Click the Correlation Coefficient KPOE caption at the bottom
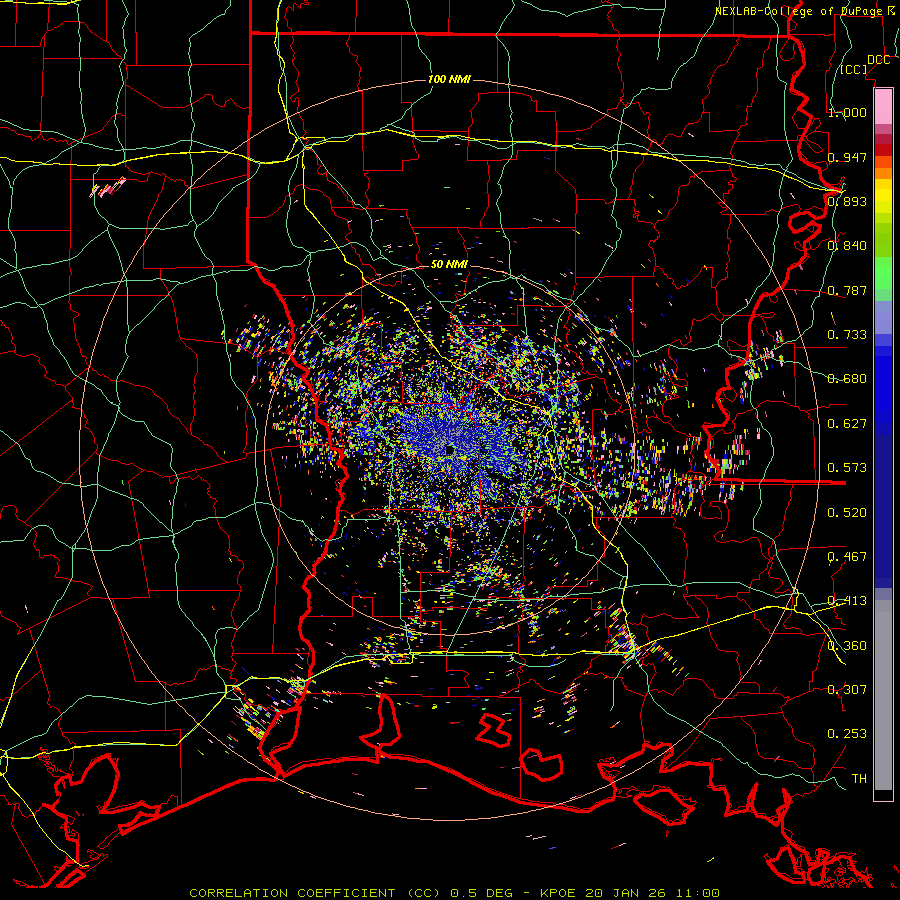900x900 pixels. click(x=454, y=893)
